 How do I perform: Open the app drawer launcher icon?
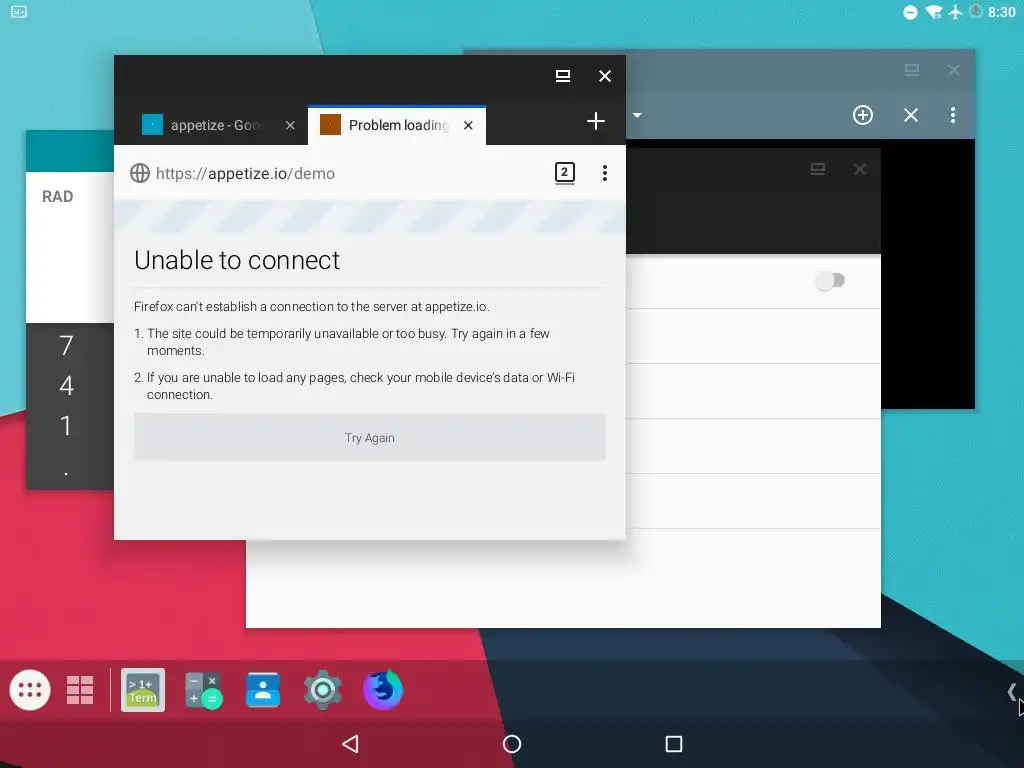30,690
